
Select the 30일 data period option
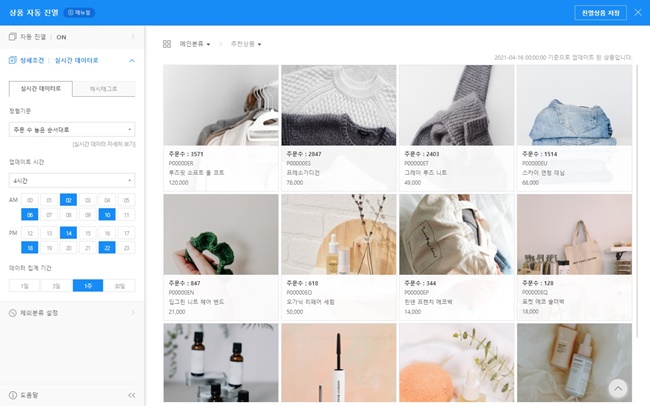120,285
